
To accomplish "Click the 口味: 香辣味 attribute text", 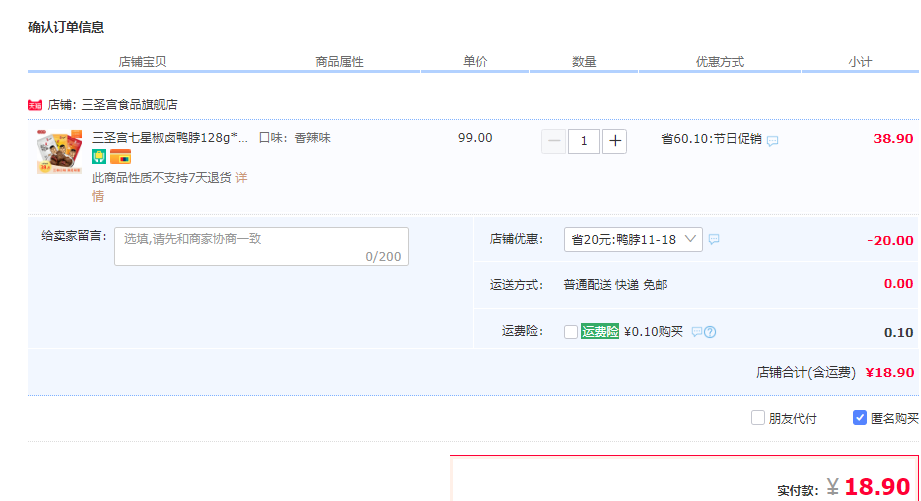I will point(295,137).
